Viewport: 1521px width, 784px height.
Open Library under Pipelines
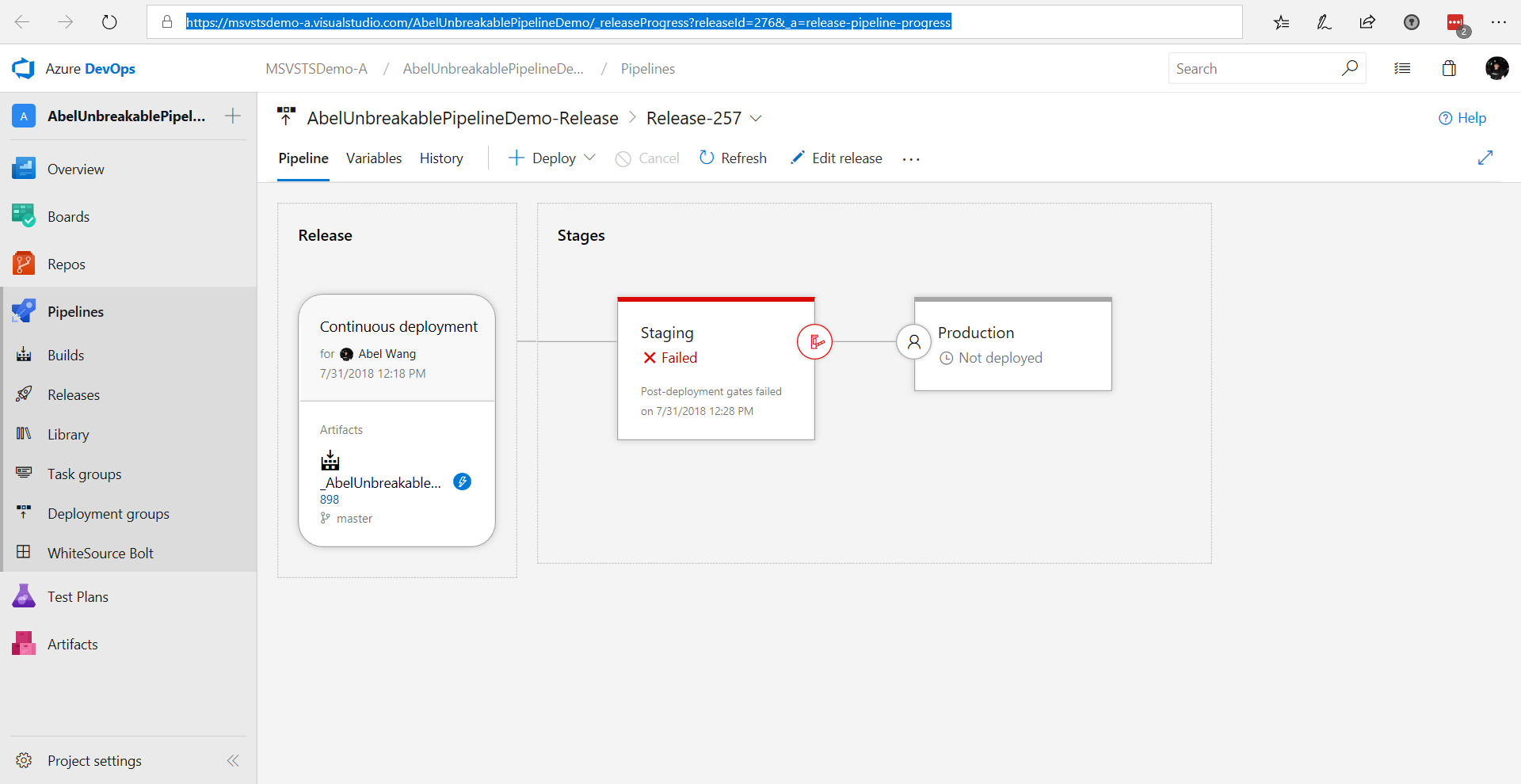coord(68,435)
